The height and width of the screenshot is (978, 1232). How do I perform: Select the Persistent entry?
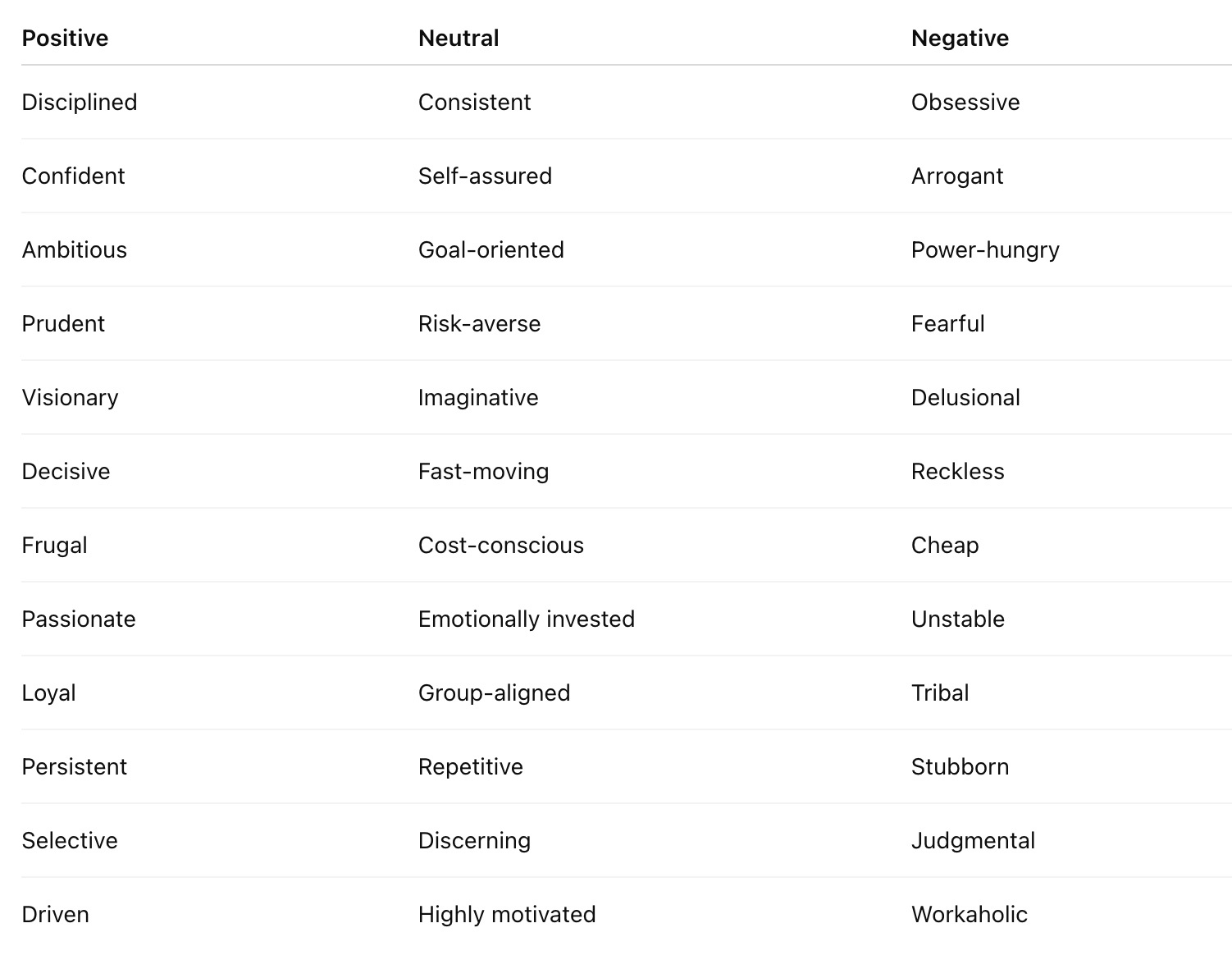pos(74,767)
